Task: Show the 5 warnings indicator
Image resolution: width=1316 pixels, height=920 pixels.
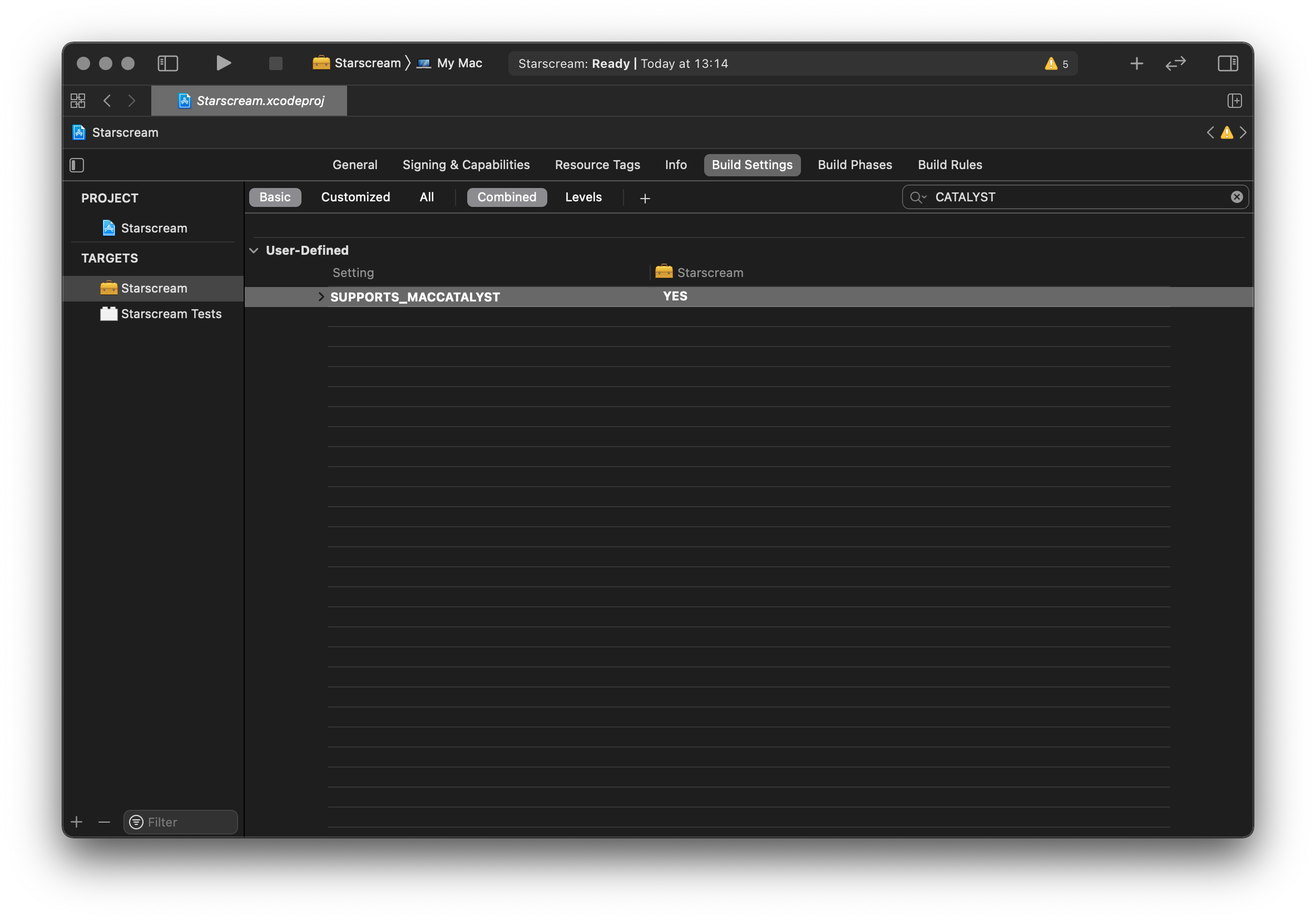Action: tap(1056, 63)
